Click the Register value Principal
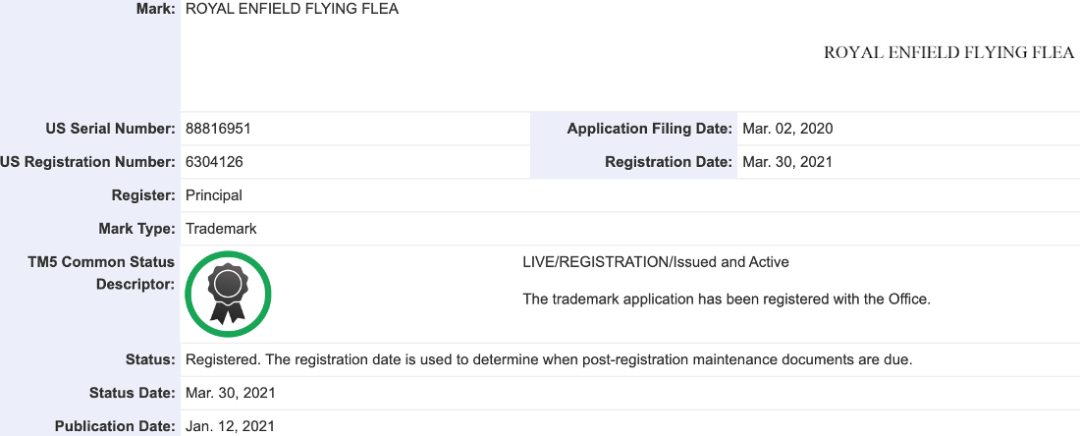The image size is (1080, 436). point(214,196)
